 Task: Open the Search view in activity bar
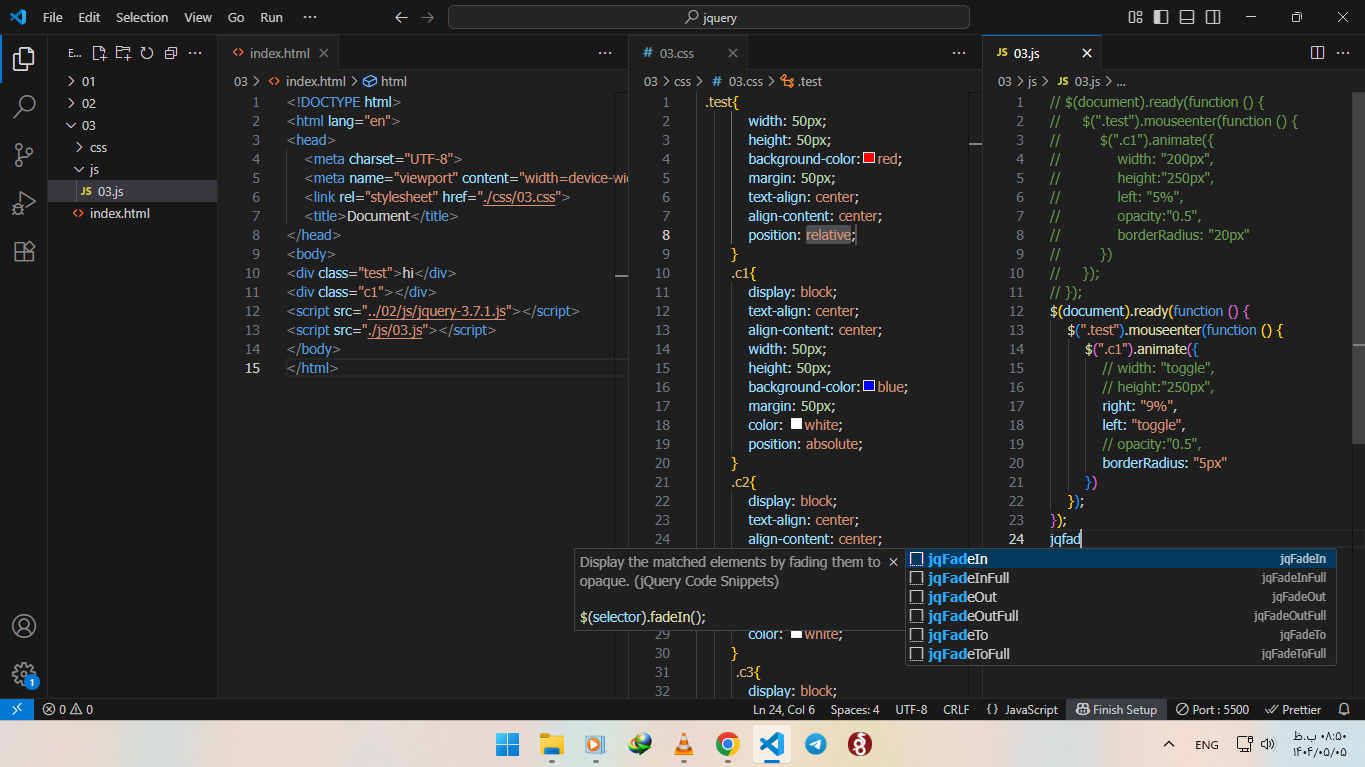24,107
